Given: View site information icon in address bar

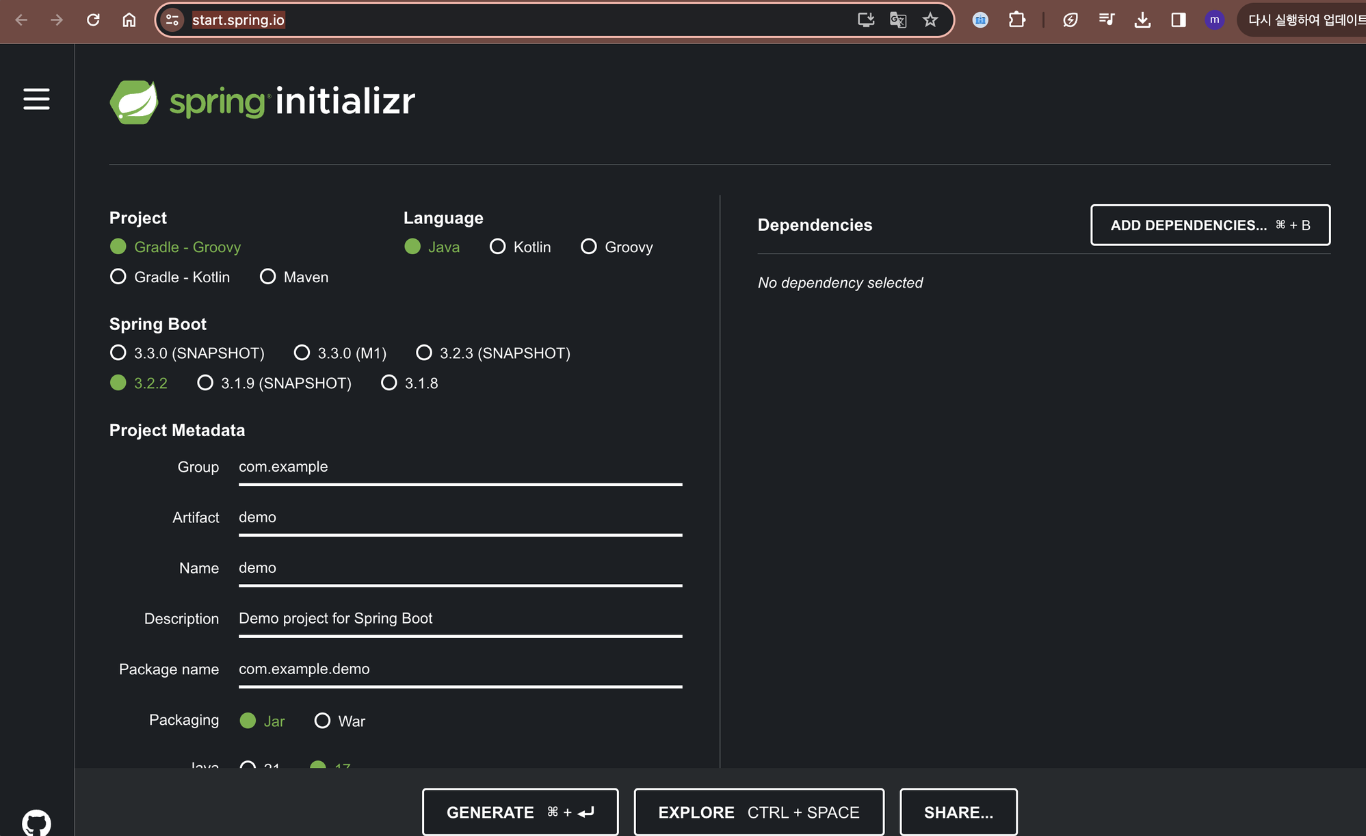Looking at the screenshot, I should (172, 20).
